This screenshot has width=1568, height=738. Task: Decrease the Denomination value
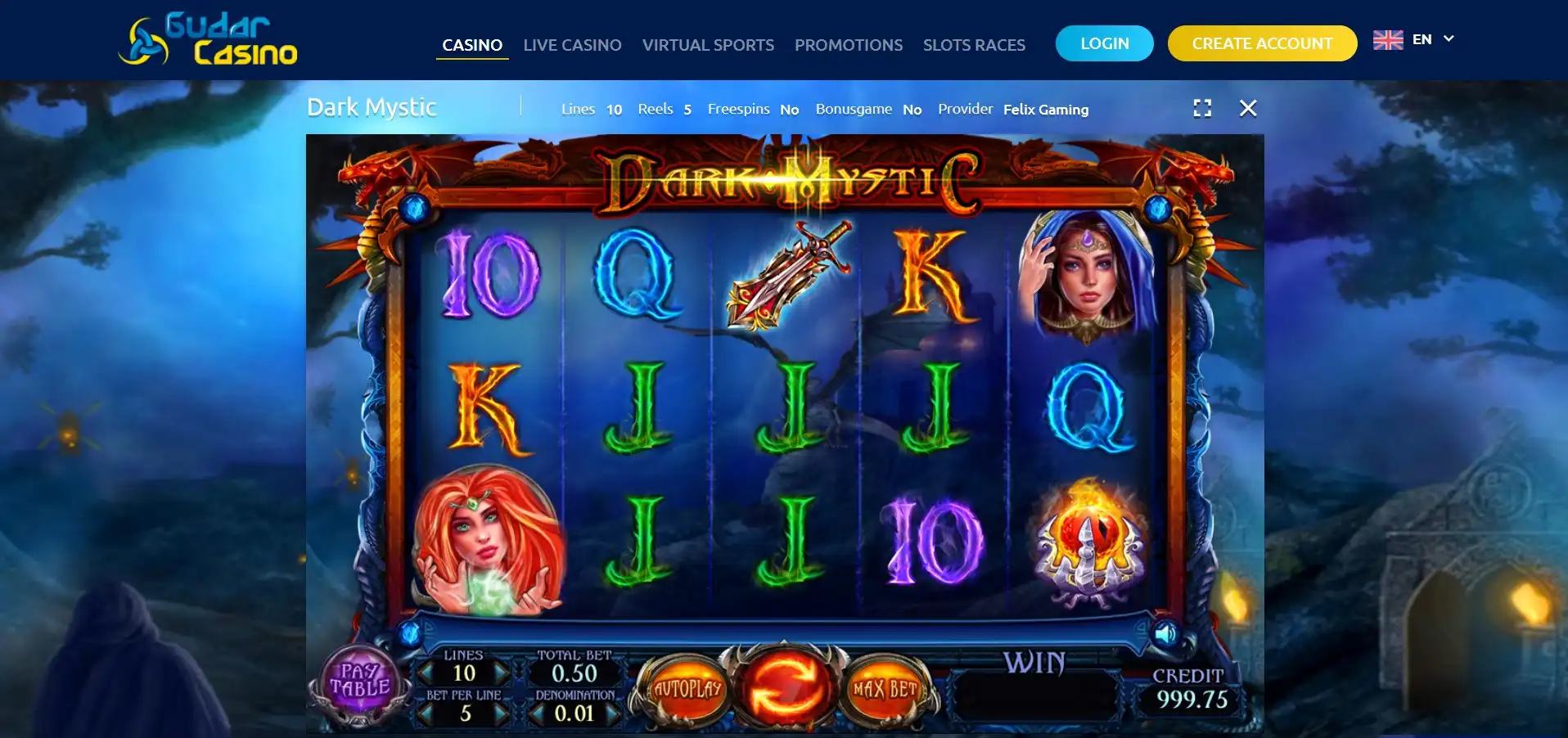tap(537, 713)
